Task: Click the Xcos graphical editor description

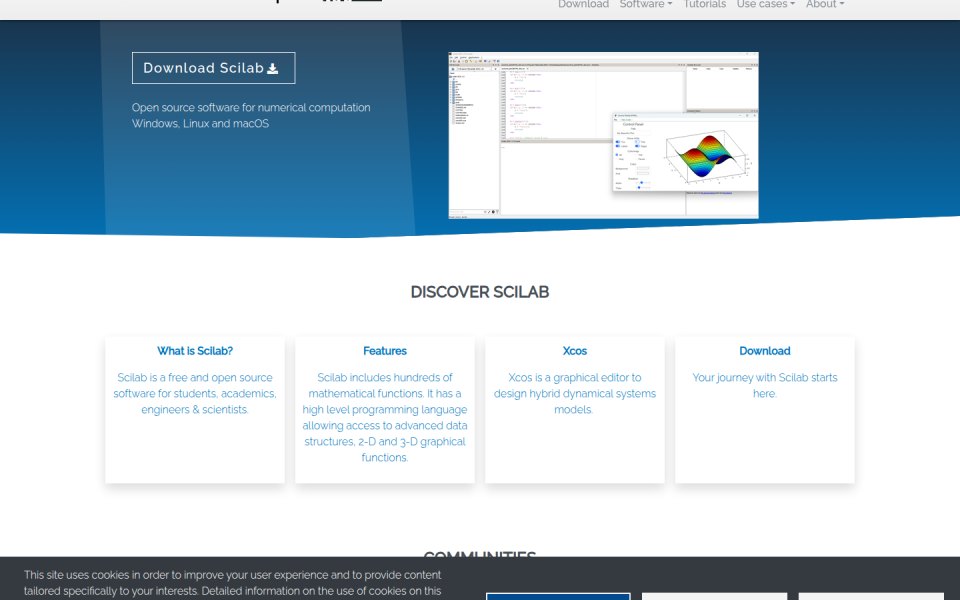Action: (x=574, y=394)
